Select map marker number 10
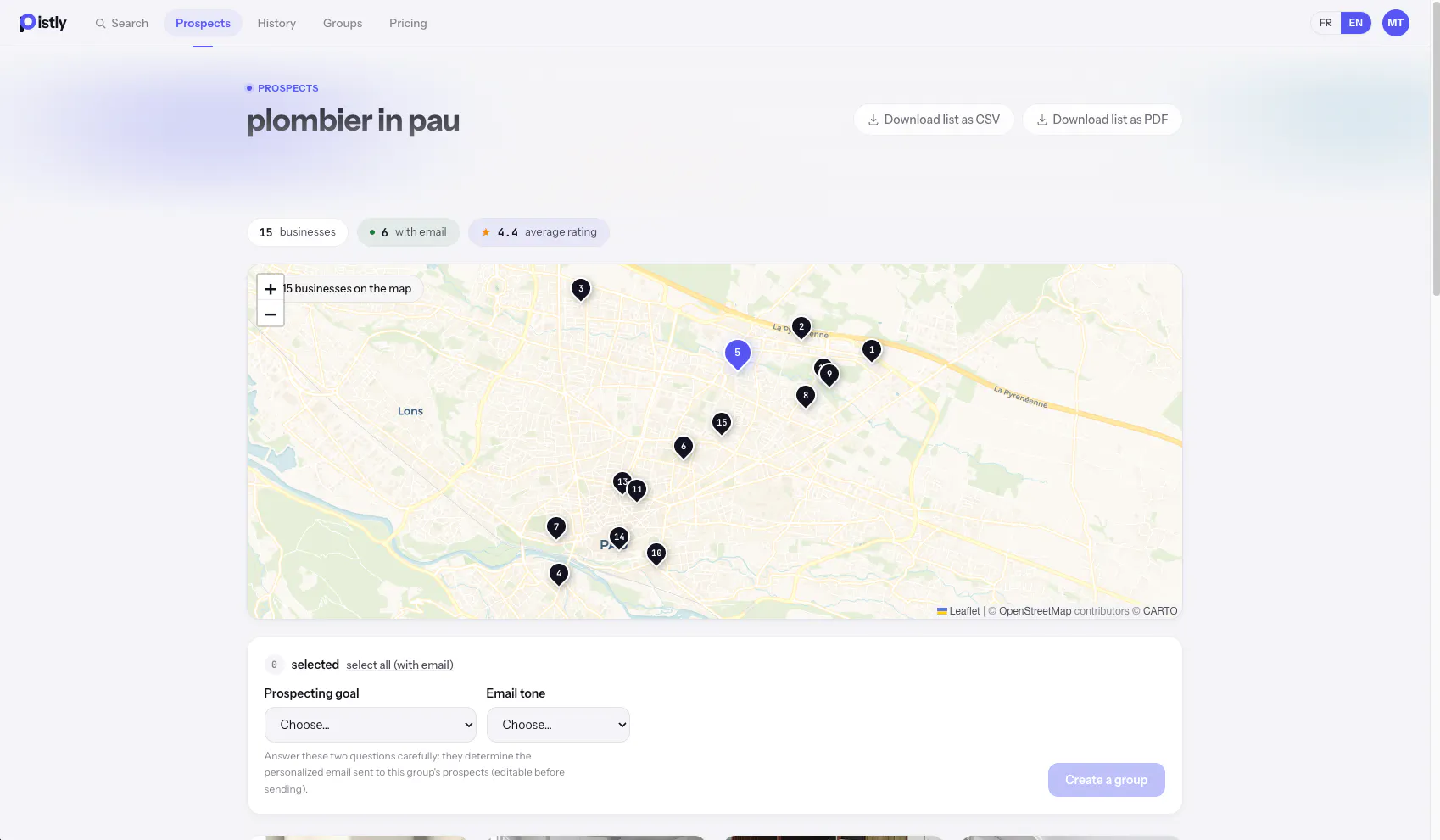Screen dimensions: 1440x840 [656, 554]
